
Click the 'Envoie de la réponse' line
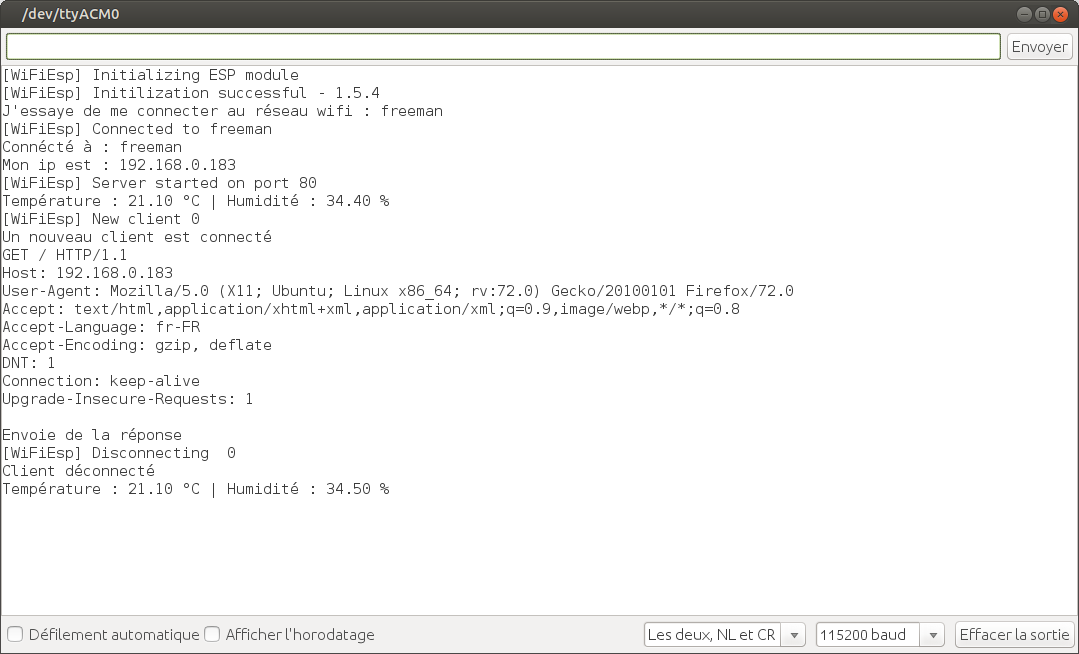92,435
